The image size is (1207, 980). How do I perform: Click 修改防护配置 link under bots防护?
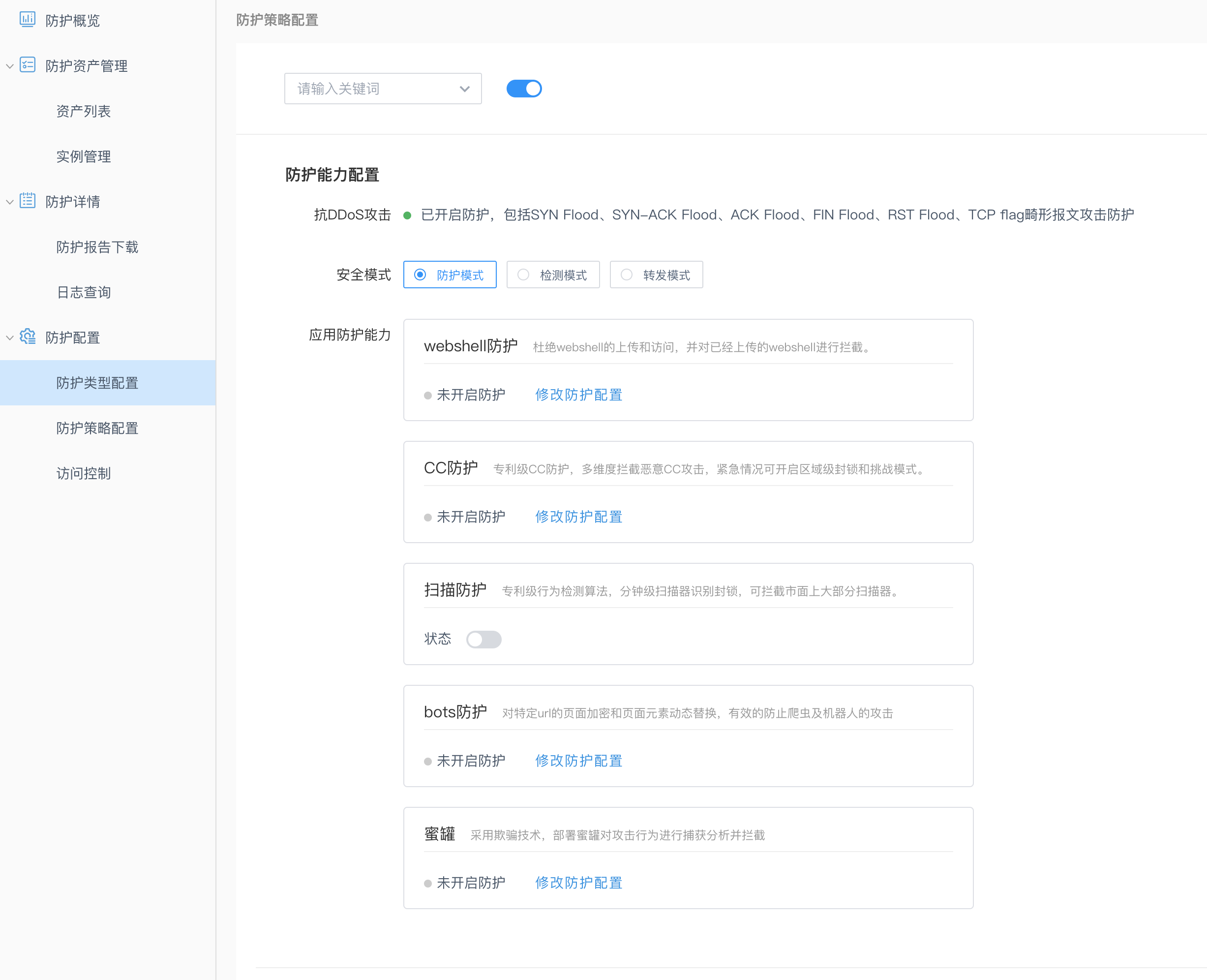click(x=578, y=761)
